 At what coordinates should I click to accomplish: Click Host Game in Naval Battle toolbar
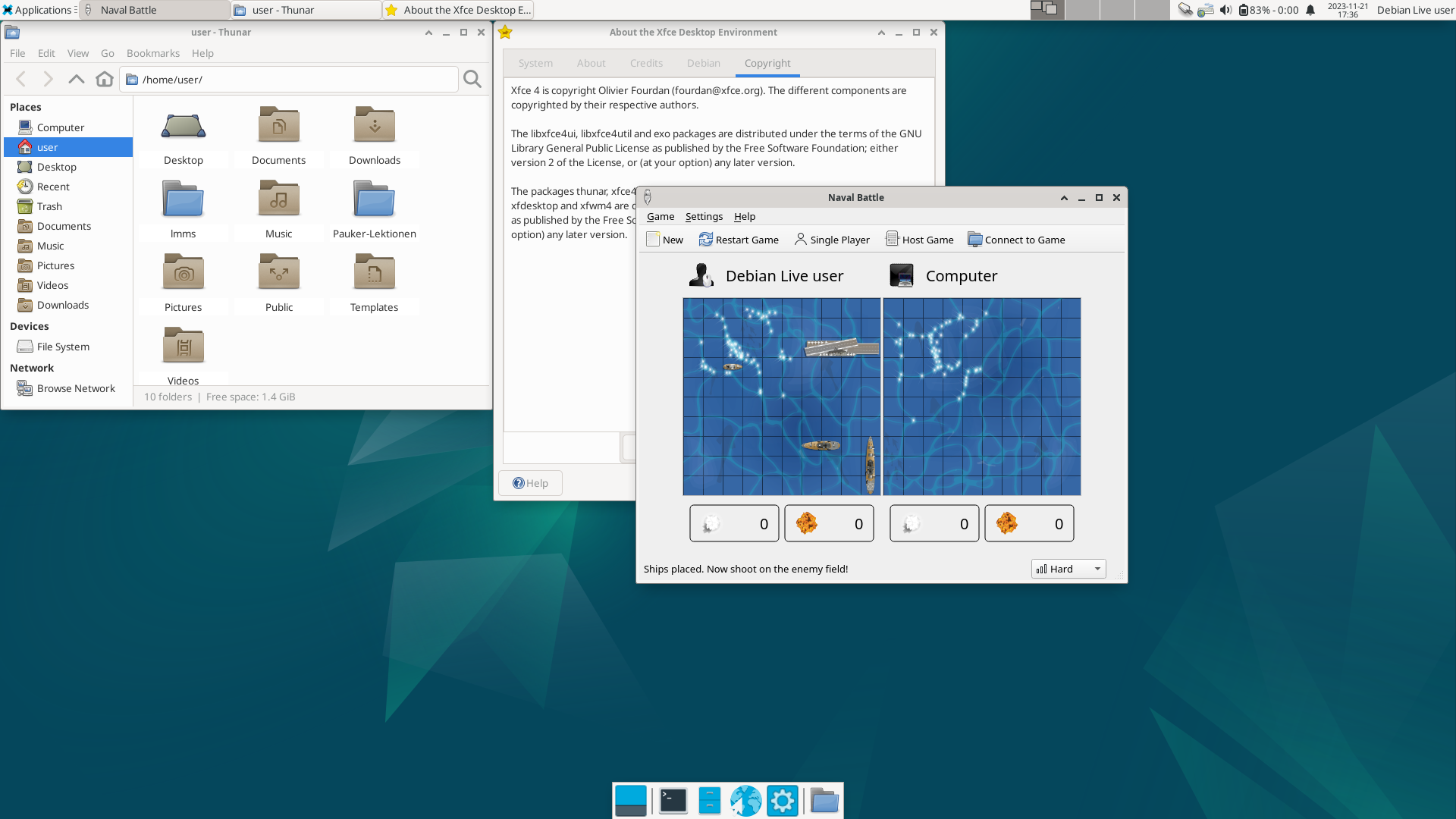[920, 240]
